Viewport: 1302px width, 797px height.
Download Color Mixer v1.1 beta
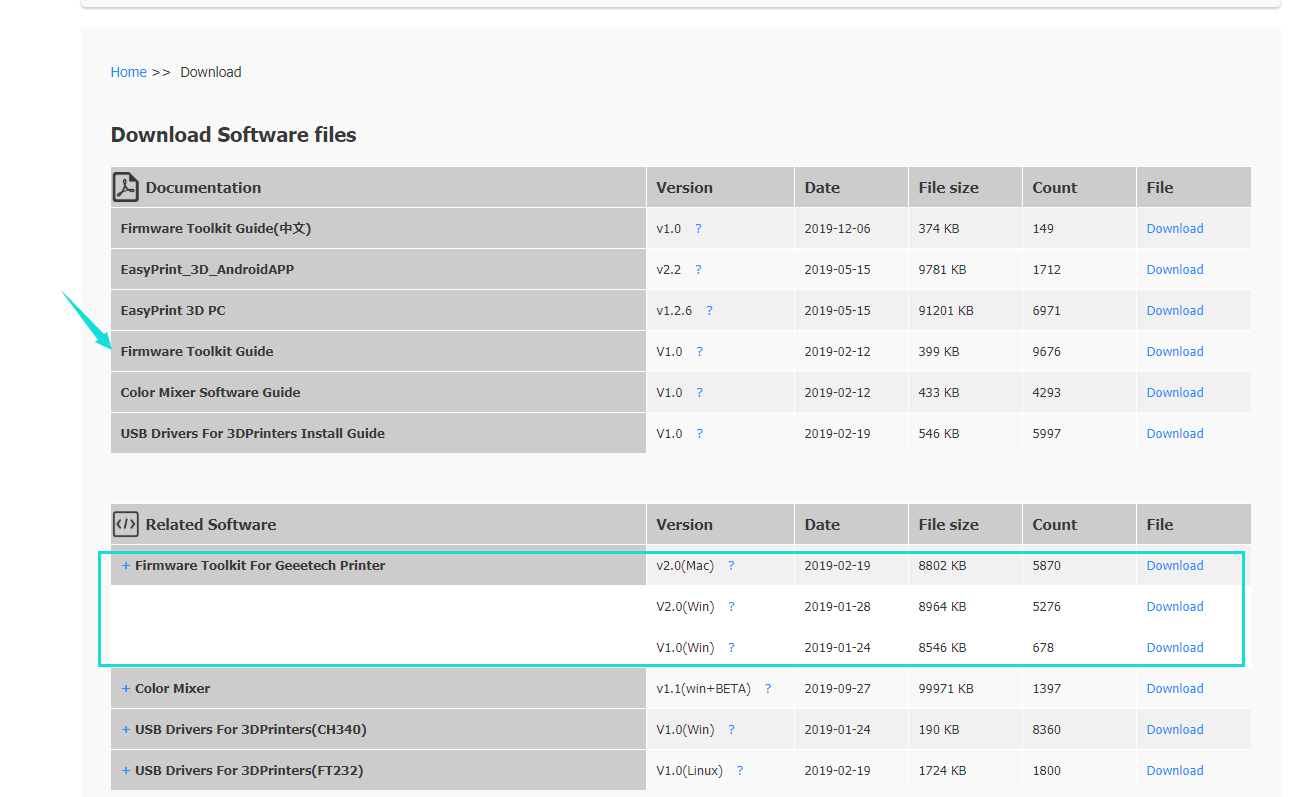1175,689
